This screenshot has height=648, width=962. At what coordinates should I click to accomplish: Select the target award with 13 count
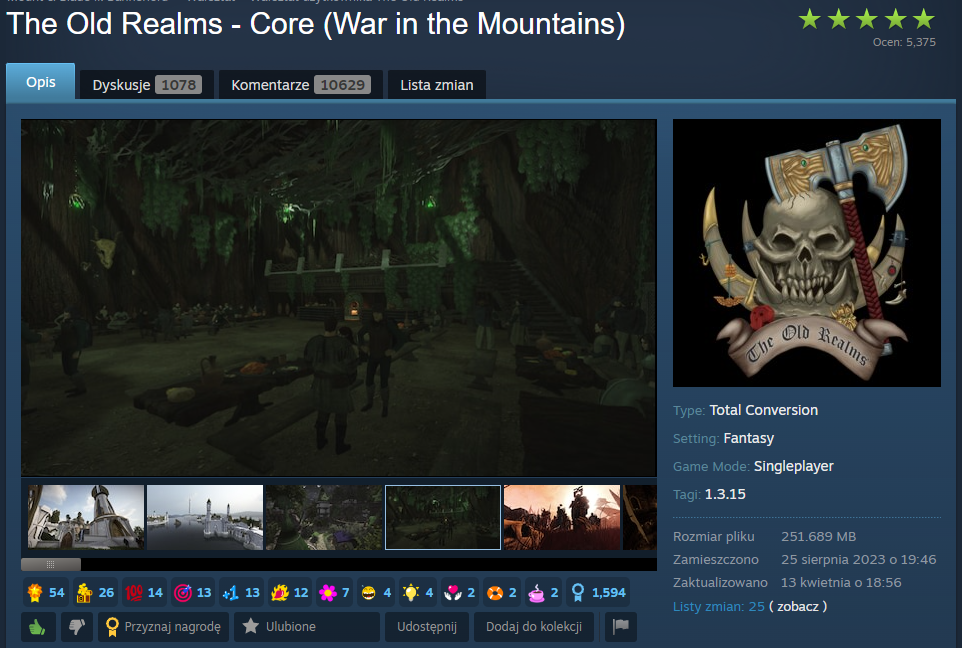pos(193,593)
